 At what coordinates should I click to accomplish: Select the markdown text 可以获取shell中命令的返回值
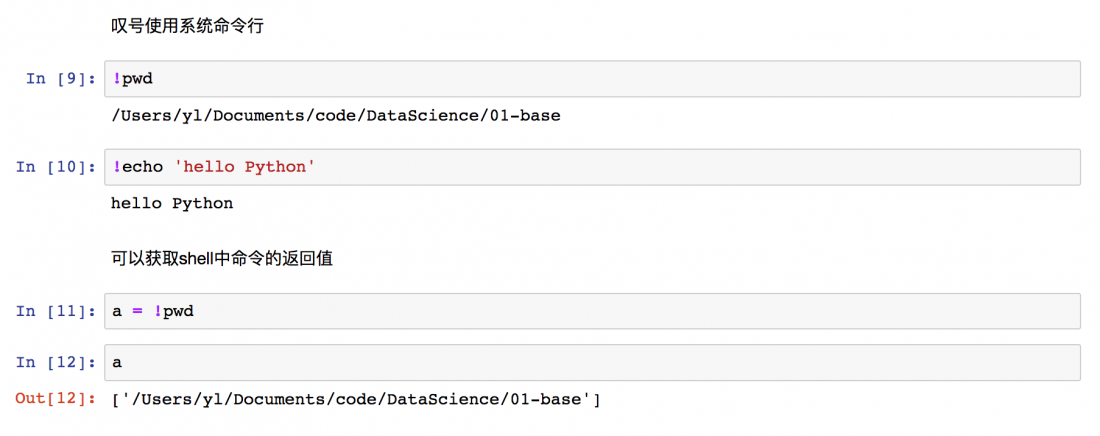click(222, 259)
